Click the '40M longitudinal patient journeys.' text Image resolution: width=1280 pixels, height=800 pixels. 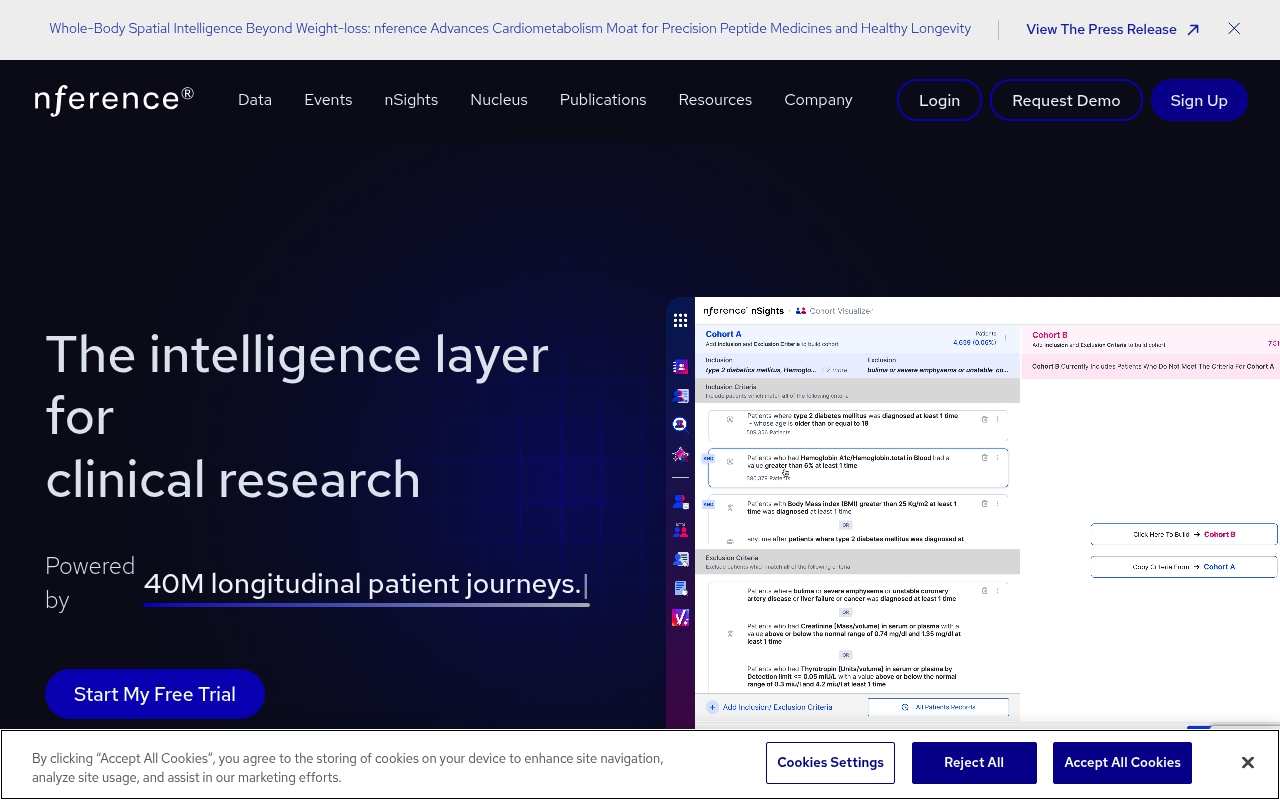pyautogui.click(x=362, y=584)
